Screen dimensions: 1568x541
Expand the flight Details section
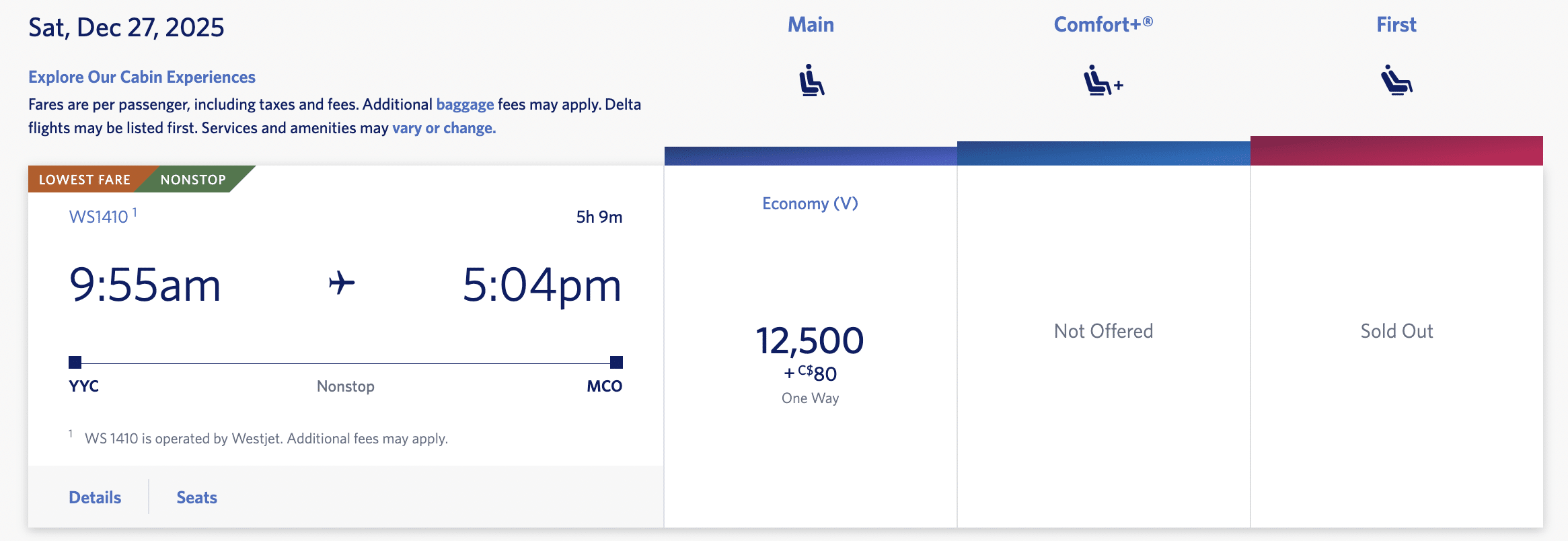pyautogui.click(x=95, y=497)
